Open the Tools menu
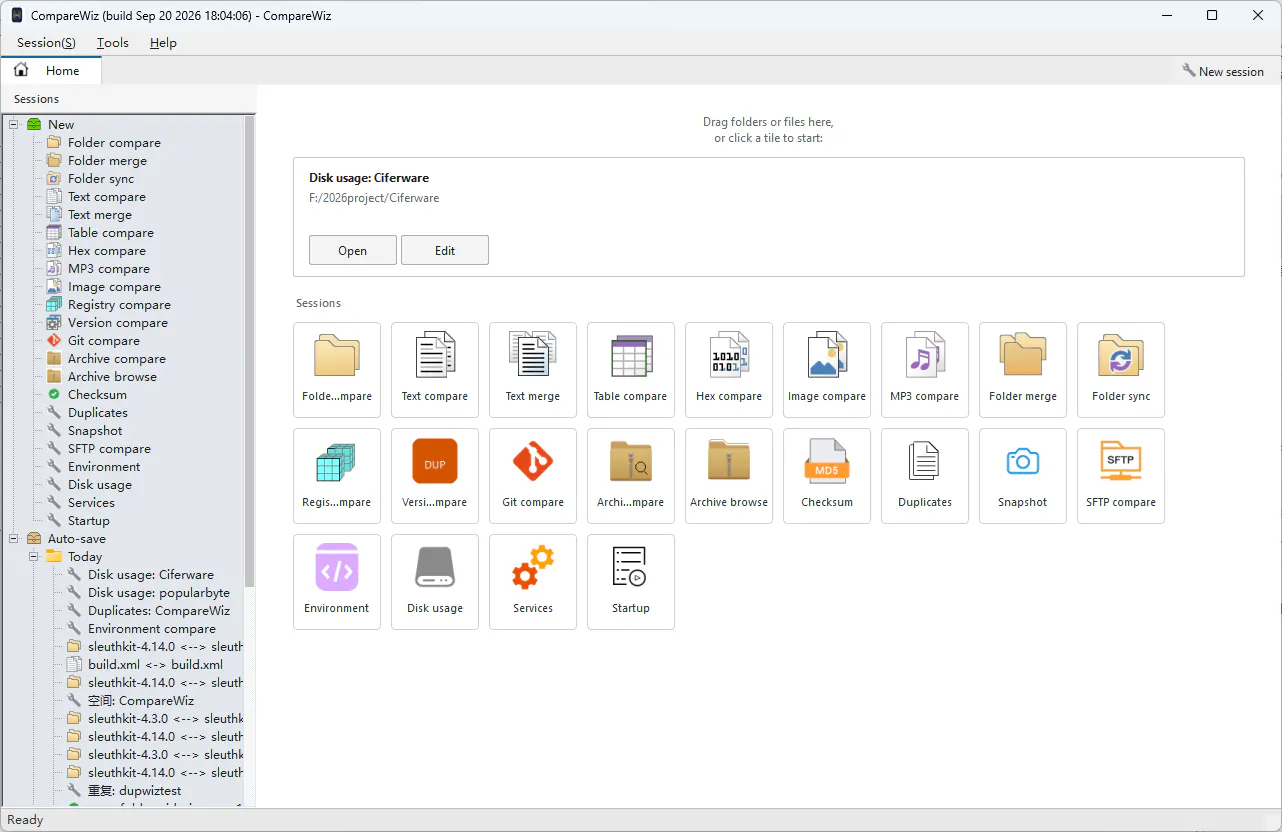 pyautogui.click(x=113, y=43)
